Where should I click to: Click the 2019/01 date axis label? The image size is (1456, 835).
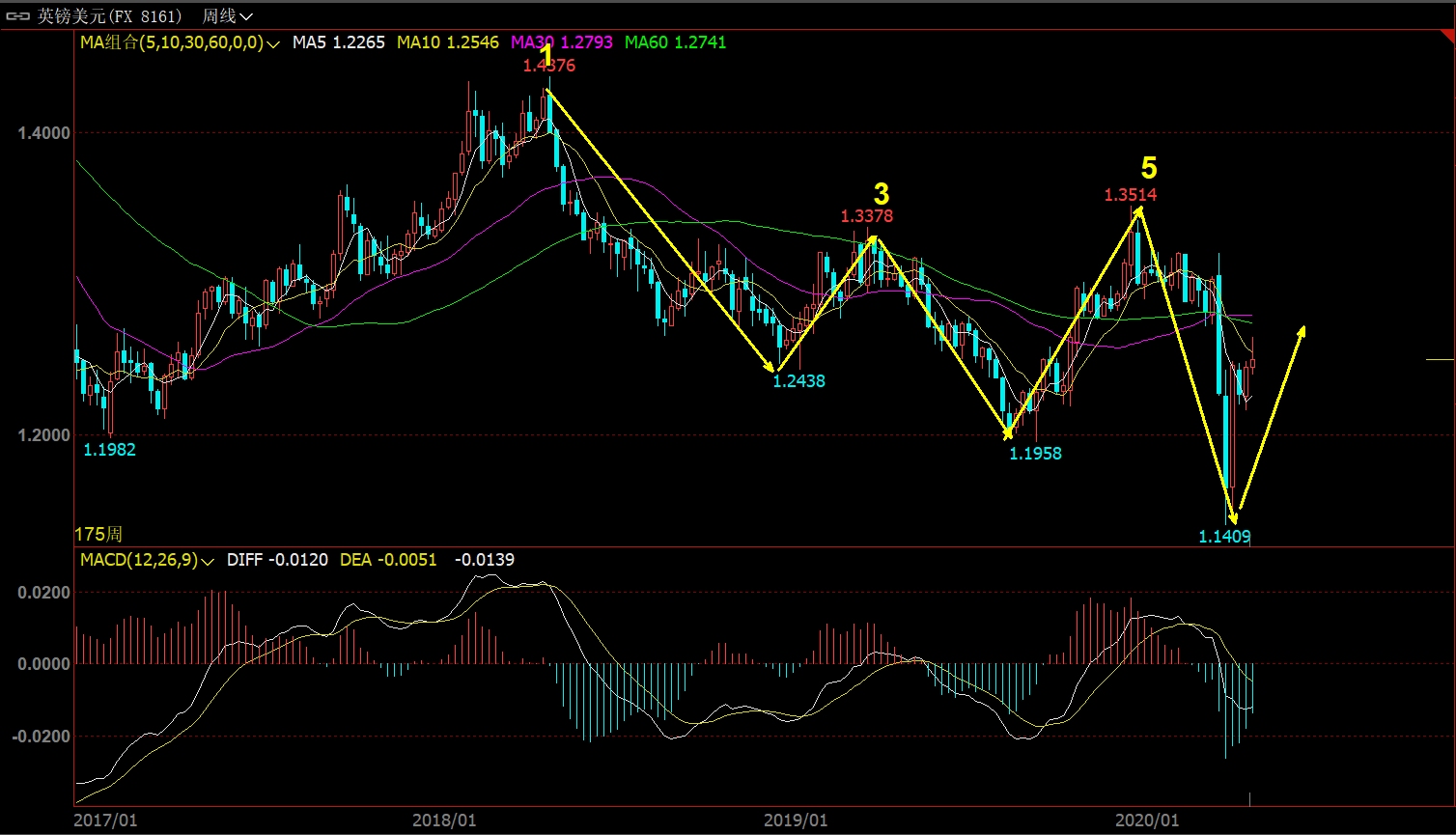pos(795,821)
